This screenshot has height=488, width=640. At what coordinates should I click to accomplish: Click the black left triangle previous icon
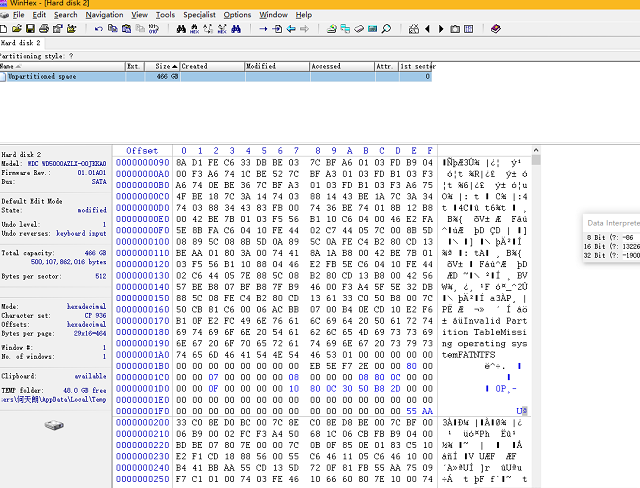[427, 29]
